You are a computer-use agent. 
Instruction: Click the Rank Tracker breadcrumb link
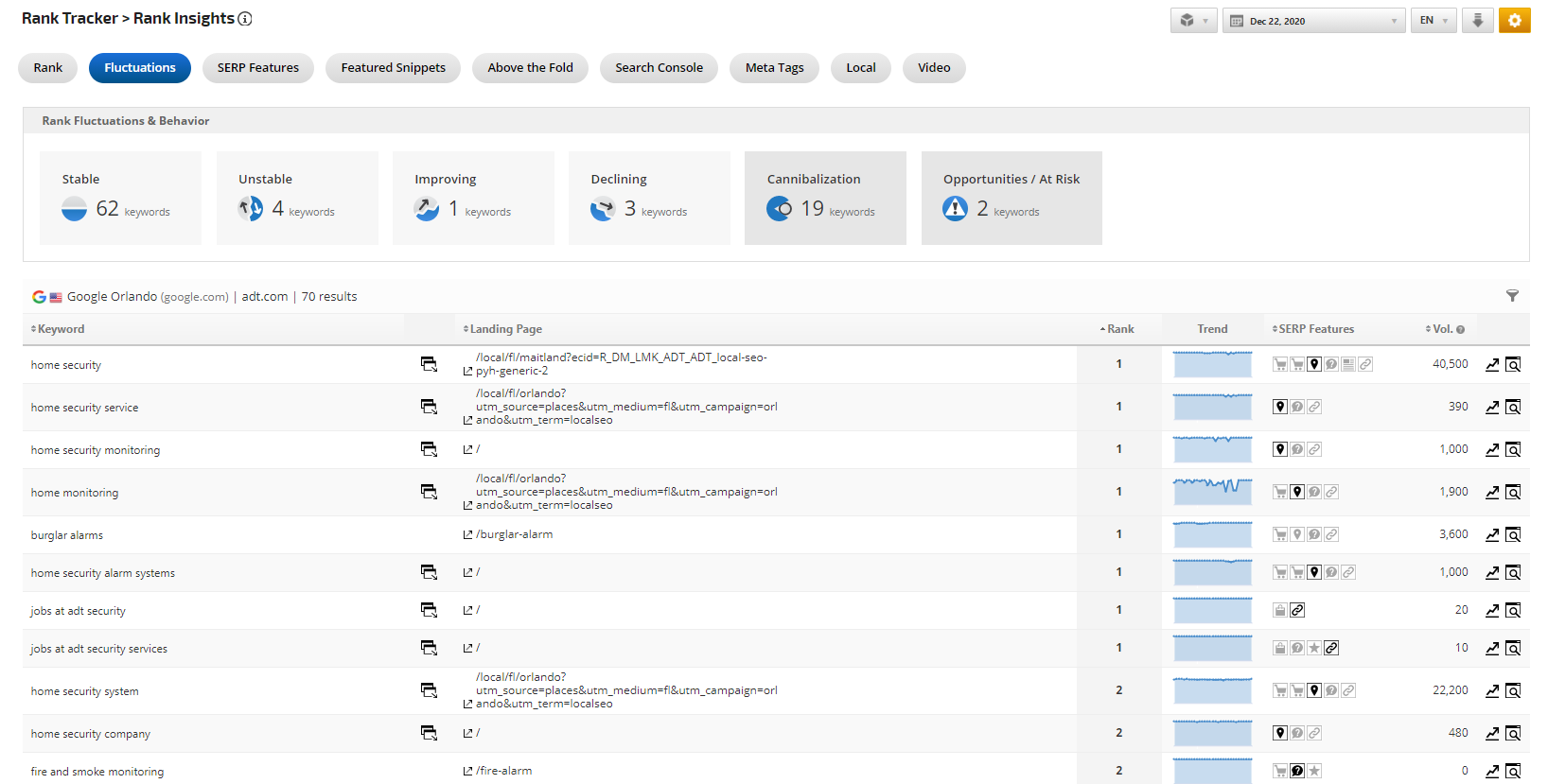[69, 19]
